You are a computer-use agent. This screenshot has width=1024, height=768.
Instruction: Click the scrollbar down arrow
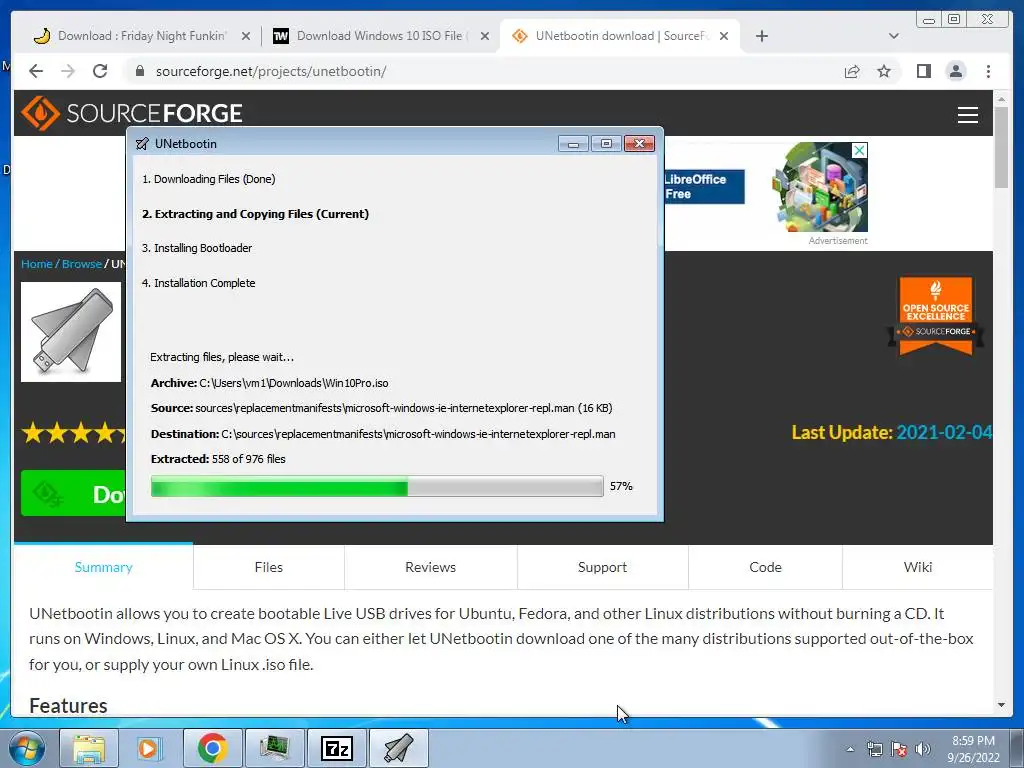[1001, 705]
